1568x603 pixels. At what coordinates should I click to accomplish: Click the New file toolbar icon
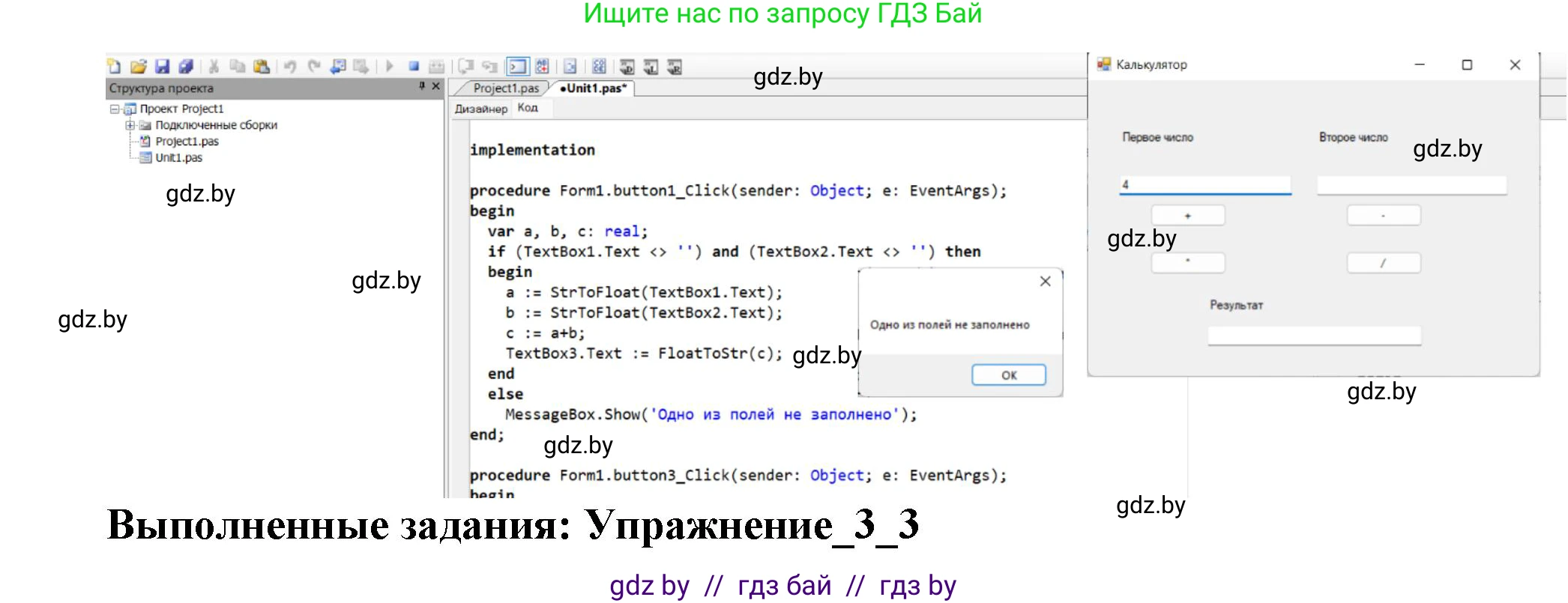tap(114, 67)
